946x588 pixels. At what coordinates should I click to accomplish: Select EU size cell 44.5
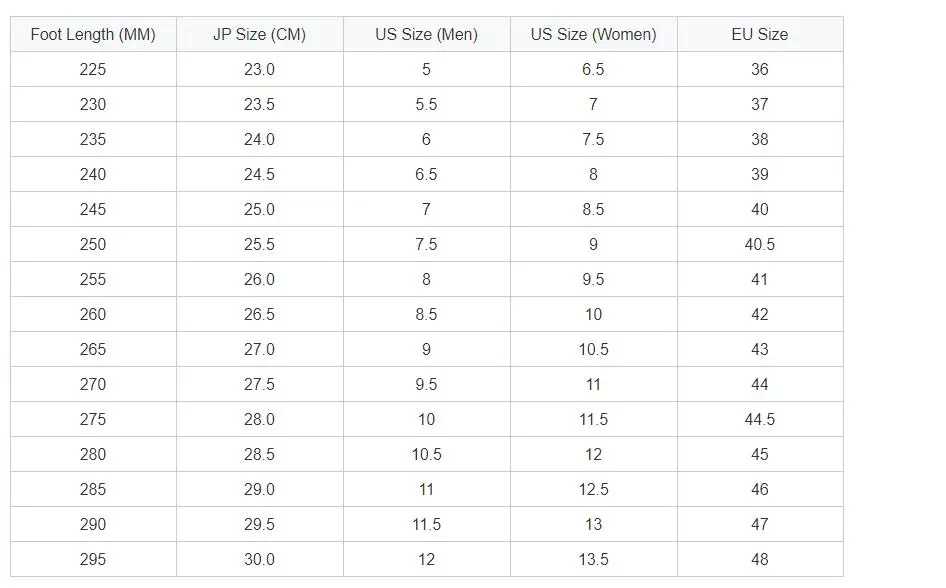760,419
